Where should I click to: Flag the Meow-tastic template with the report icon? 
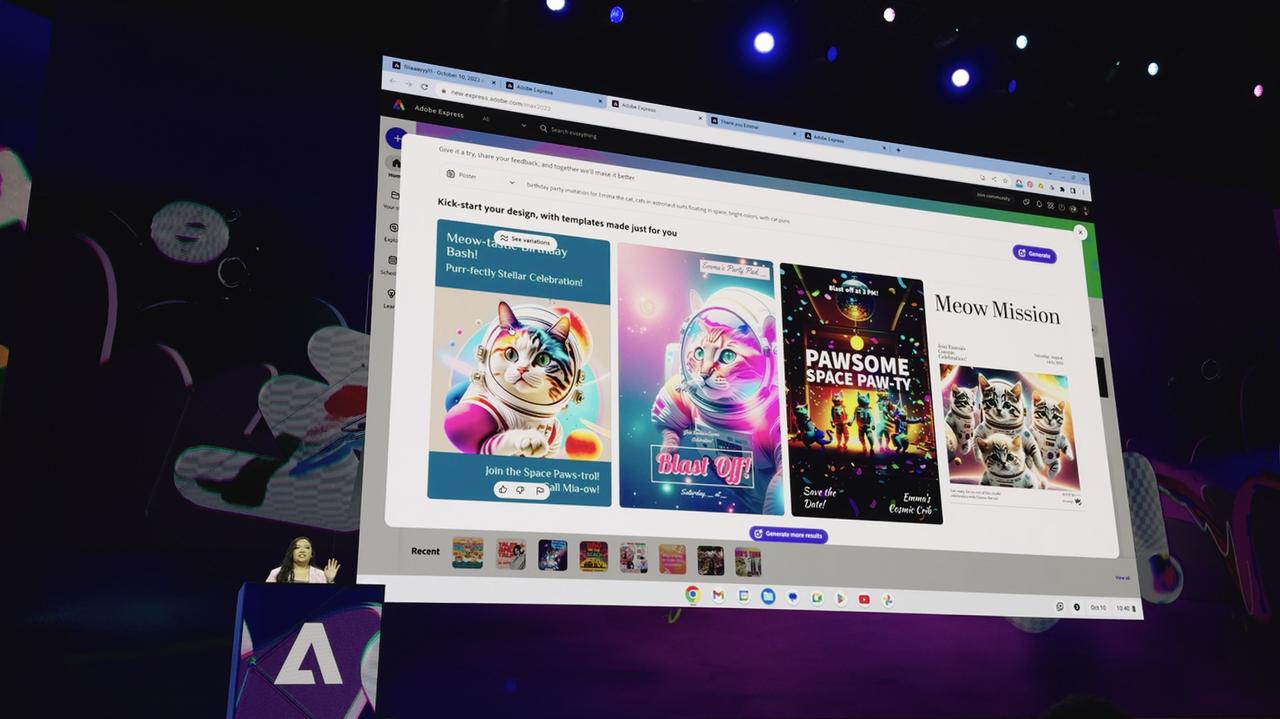click(x=540, y=491)
